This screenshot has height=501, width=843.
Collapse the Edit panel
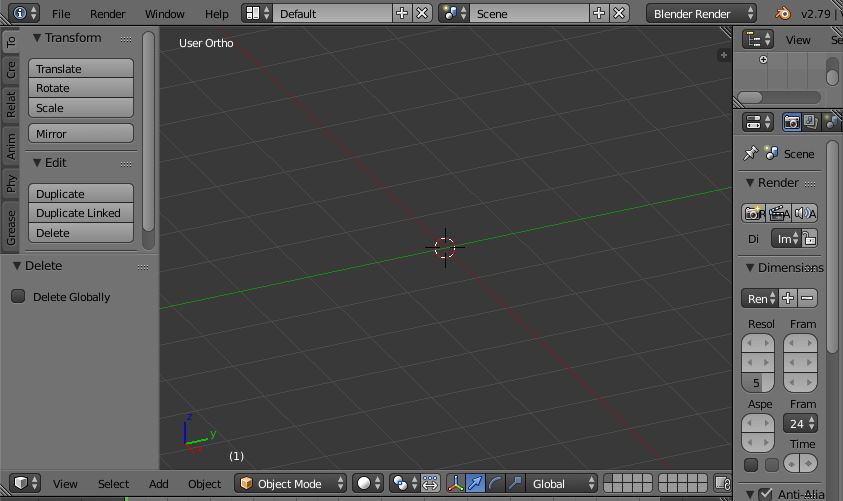tap(37, 162)
